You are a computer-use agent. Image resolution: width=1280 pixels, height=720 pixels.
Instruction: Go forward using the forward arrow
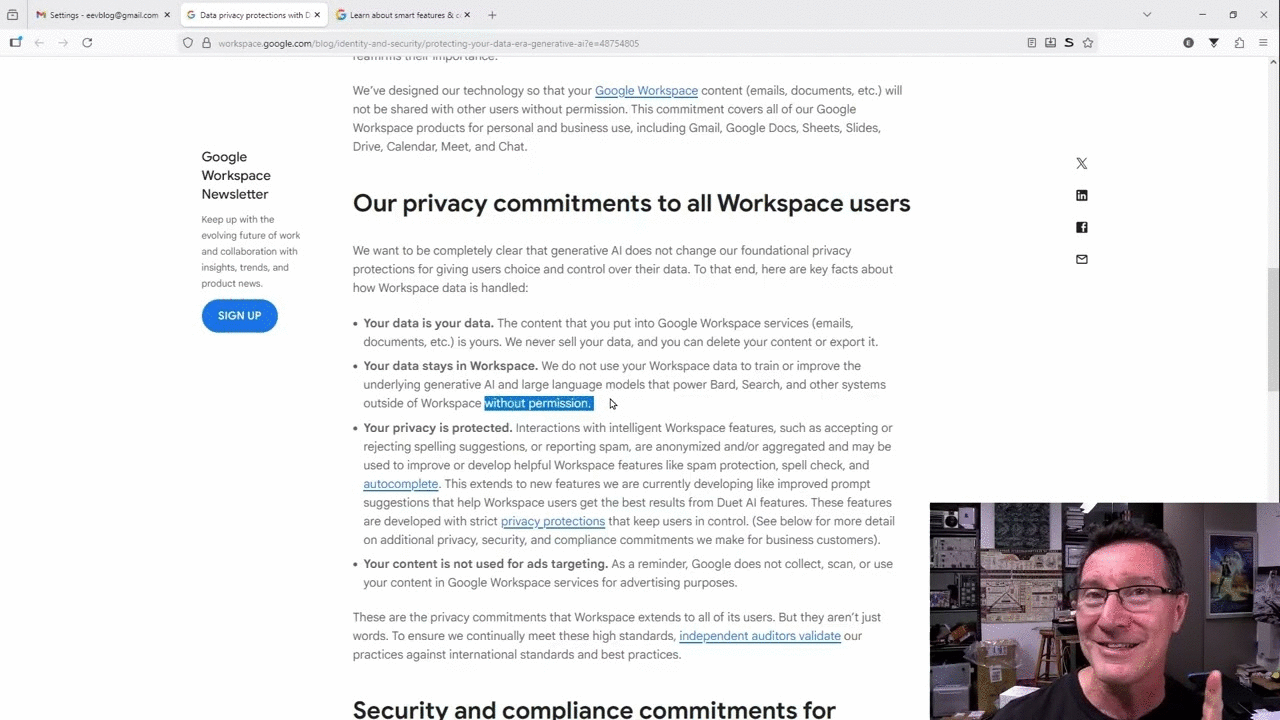pyautogui.click(x=63, y=42)
